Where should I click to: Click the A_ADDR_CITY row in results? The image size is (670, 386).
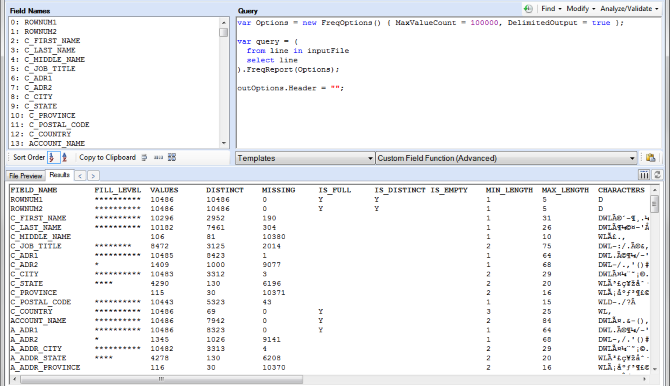pyautogui.click(x=329, y=349)
